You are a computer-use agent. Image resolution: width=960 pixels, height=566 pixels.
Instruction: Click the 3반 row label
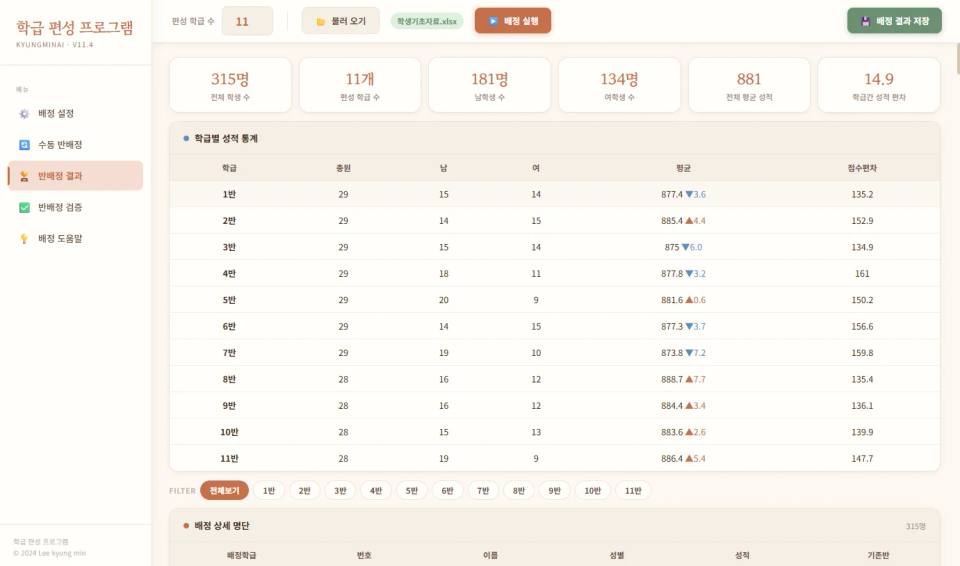point(229,247)
